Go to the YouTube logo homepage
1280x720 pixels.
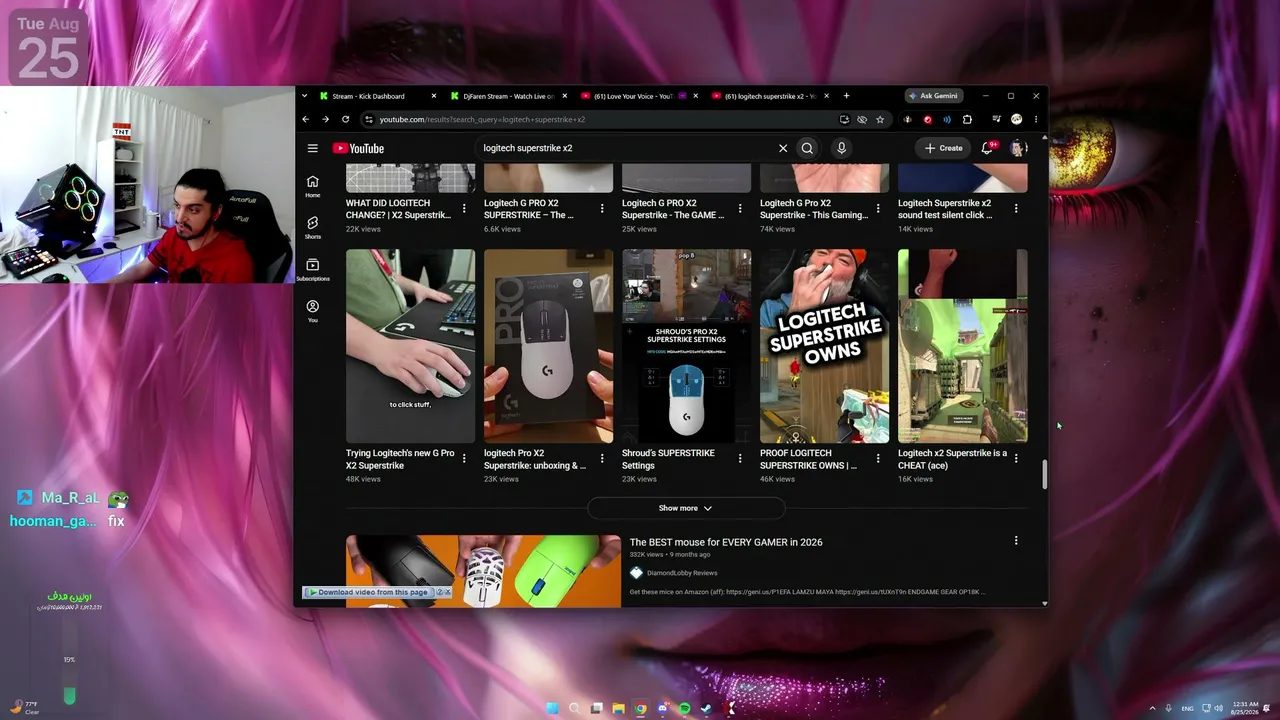coord(358,148)
